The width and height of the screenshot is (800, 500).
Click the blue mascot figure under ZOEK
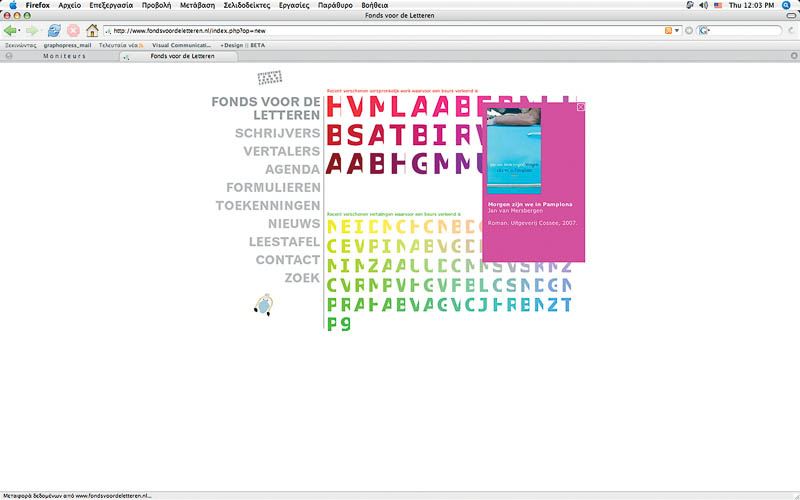click(264, 305)
